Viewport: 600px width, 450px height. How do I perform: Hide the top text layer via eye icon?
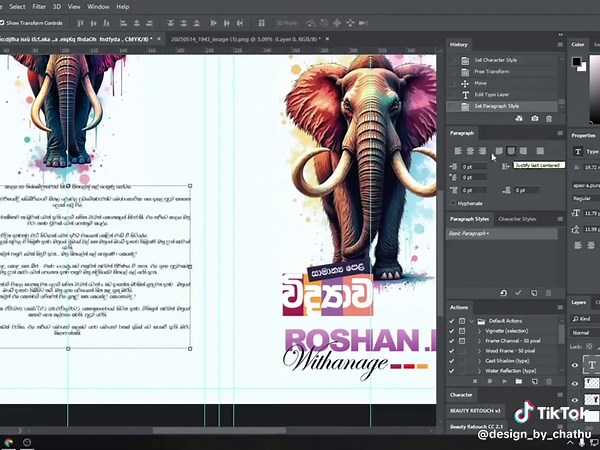[574, 365]
